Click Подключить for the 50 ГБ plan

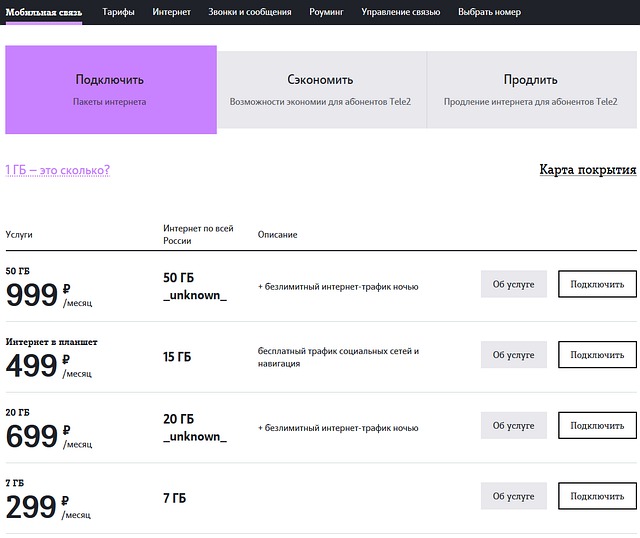click(x=597, y=284)
